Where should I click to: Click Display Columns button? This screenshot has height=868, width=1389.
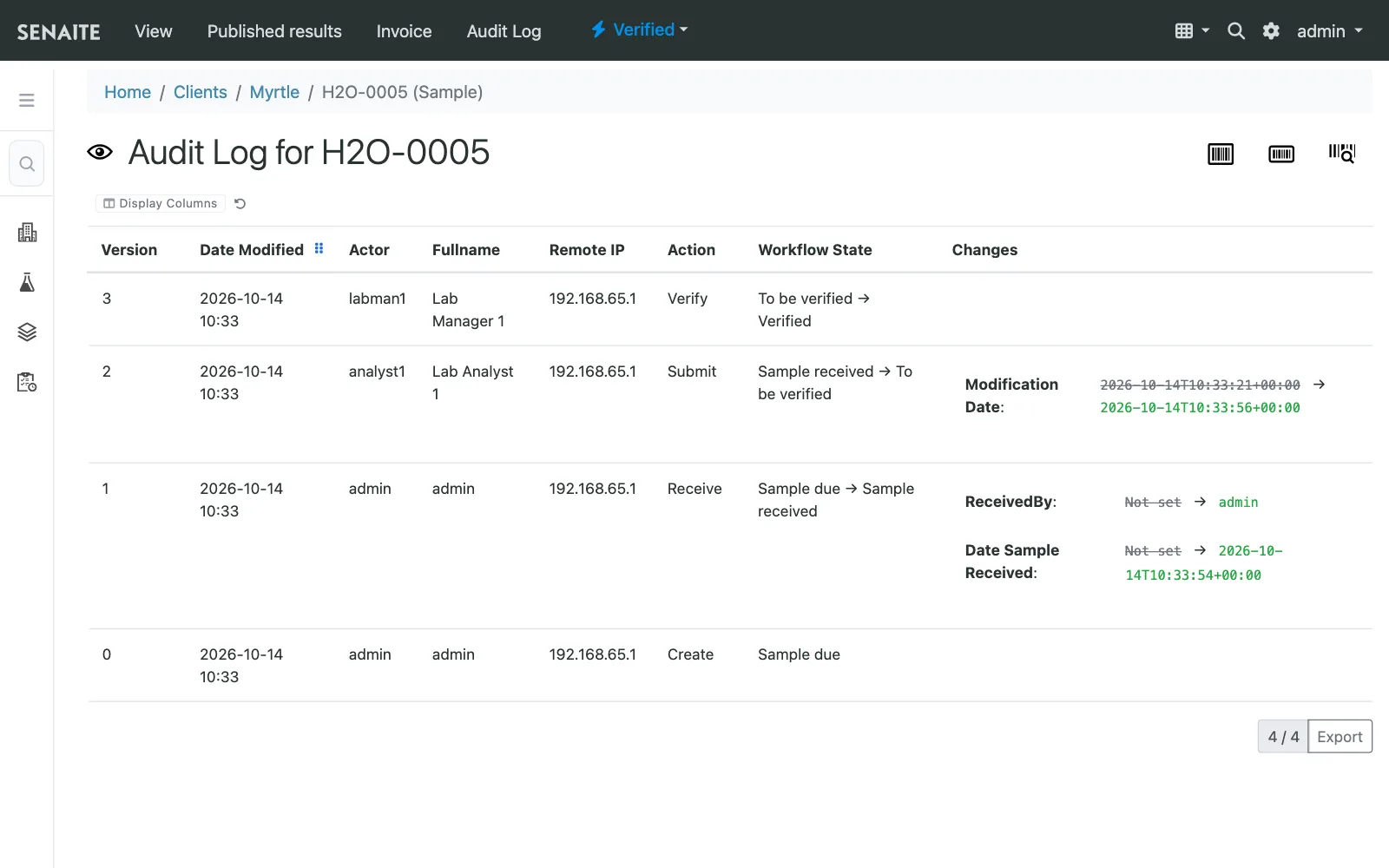[161, 203]
